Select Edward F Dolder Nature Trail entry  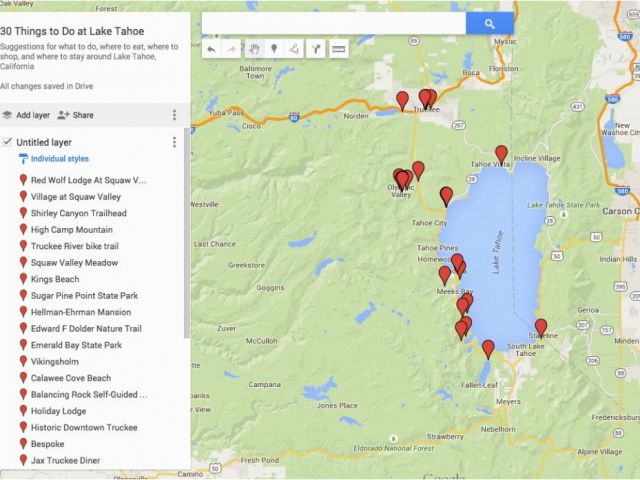[x=86, y=329]
